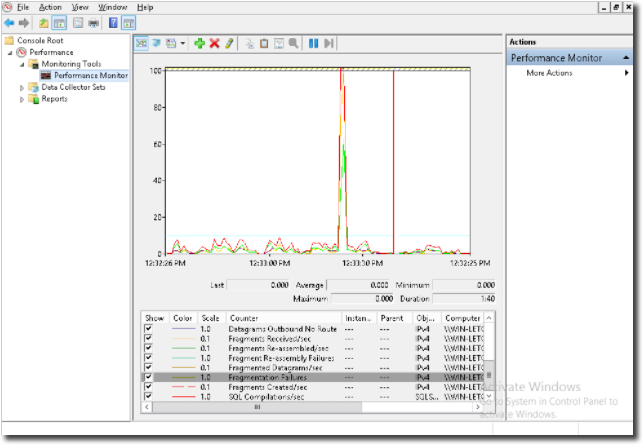Select Data Collector Sets node
Image resolution: width=643 pixels, height=445 pixels.
click(x=73, y=87)
